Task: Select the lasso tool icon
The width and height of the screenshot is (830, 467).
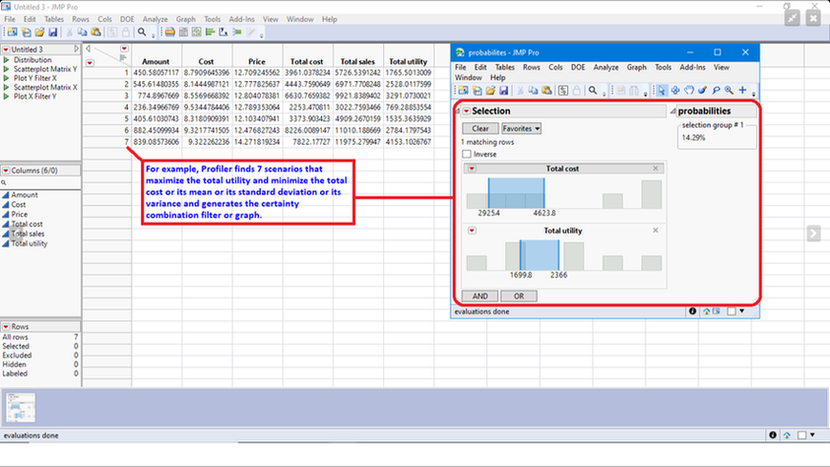Action: pos(716,91)
